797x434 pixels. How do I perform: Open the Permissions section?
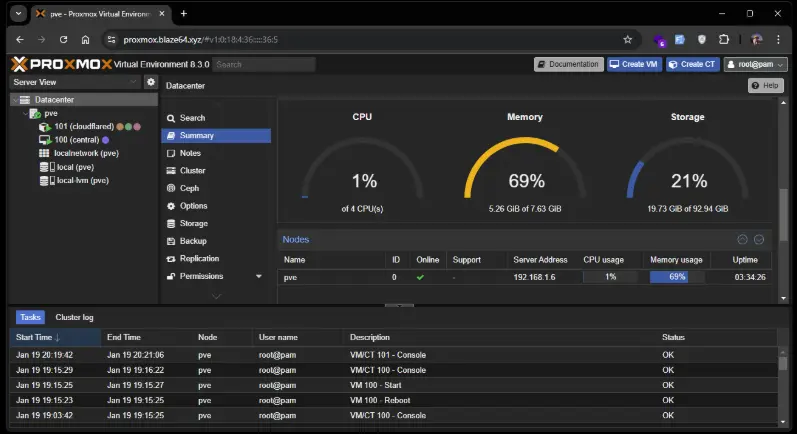201,276
